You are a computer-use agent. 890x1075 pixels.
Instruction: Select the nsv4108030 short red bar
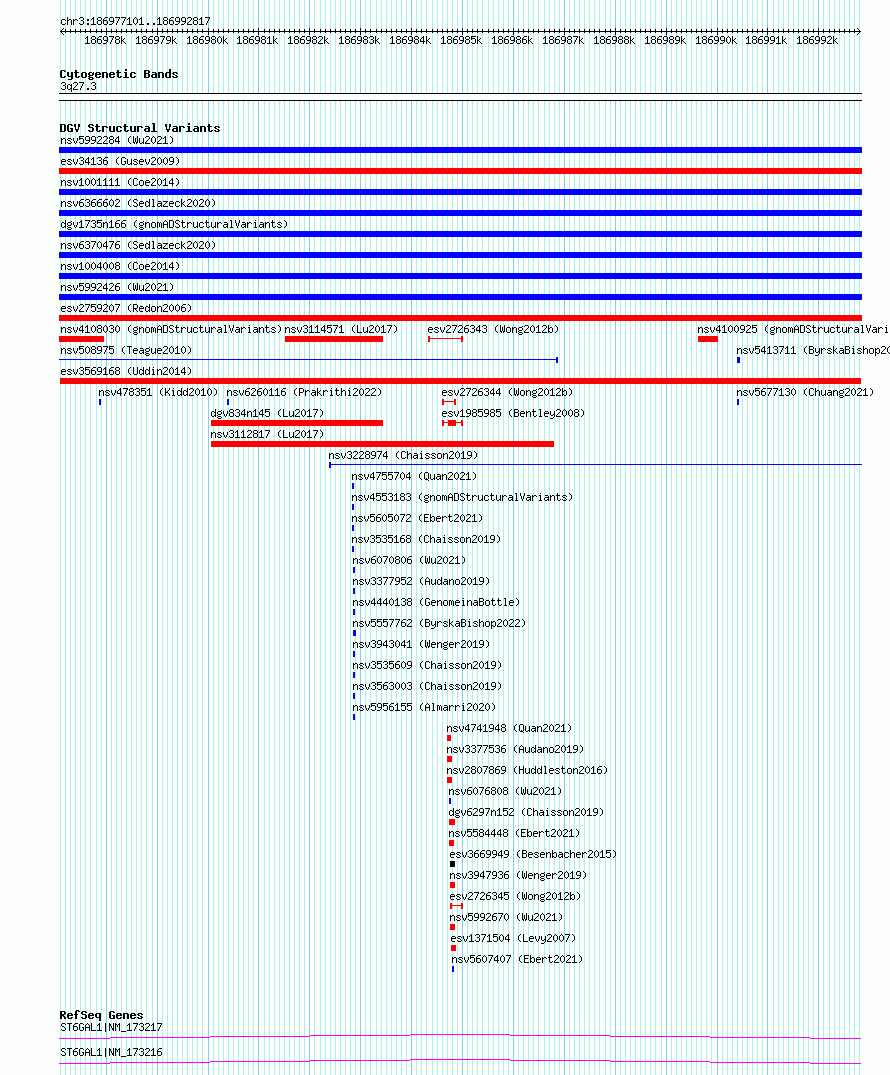82,339
